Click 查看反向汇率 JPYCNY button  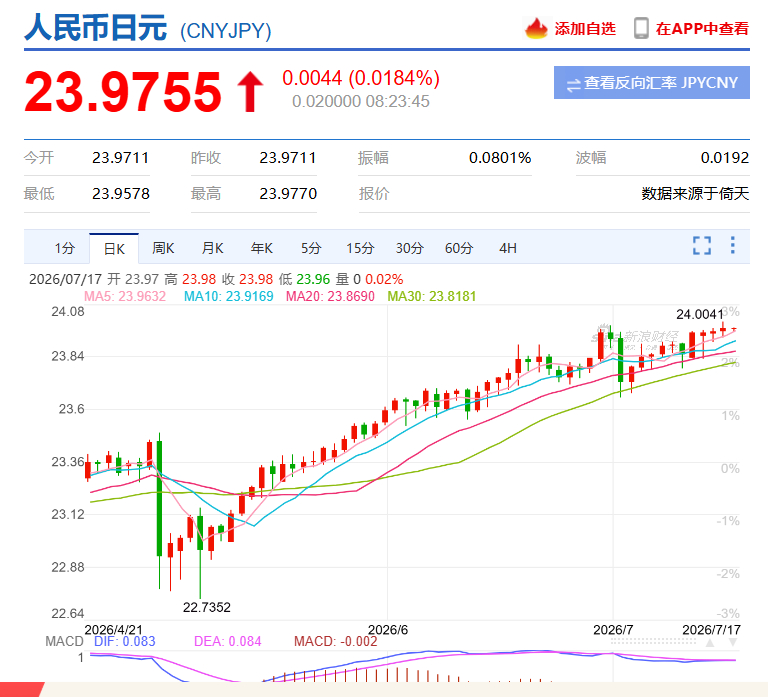(x=651, y=83)
